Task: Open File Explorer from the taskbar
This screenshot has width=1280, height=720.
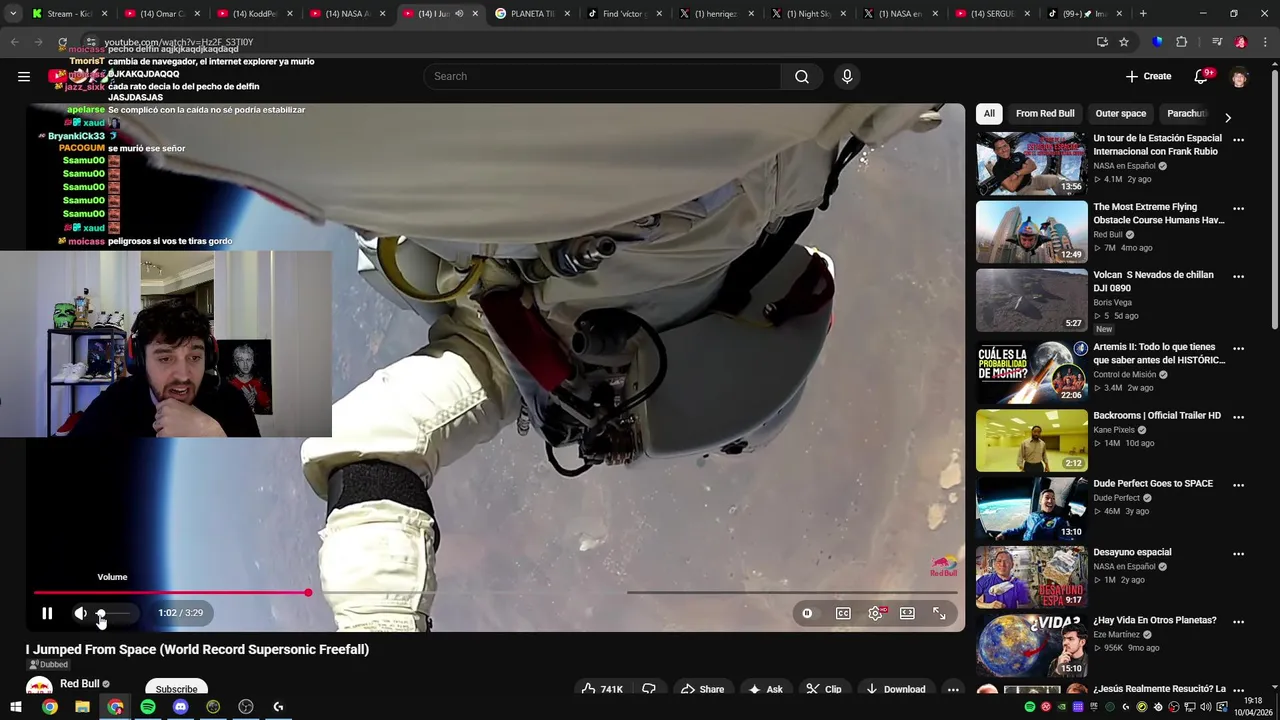Action: coord(82,707)
